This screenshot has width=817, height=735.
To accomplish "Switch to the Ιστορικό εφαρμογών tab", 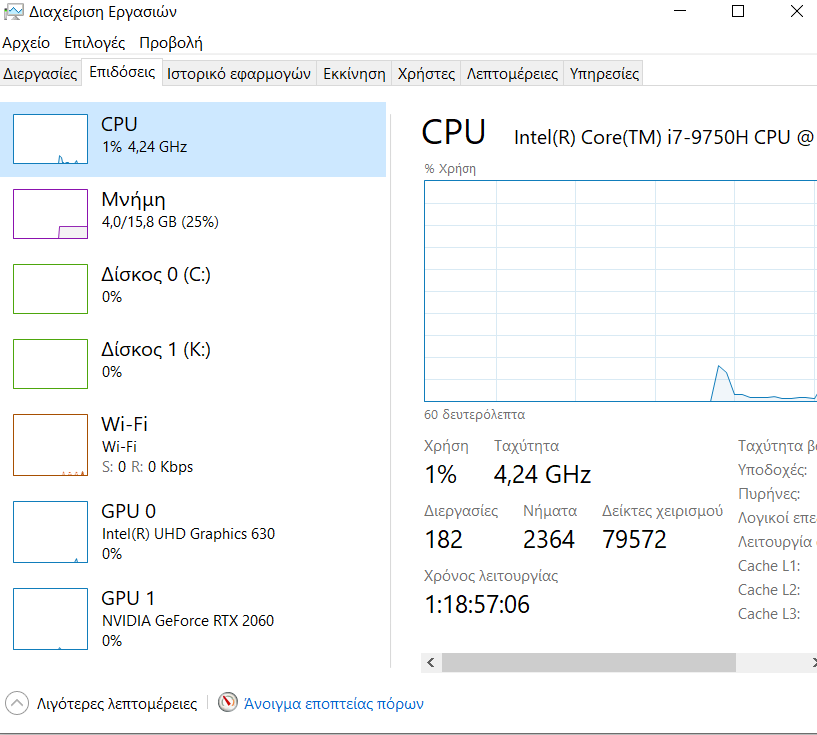I will 238,74.
